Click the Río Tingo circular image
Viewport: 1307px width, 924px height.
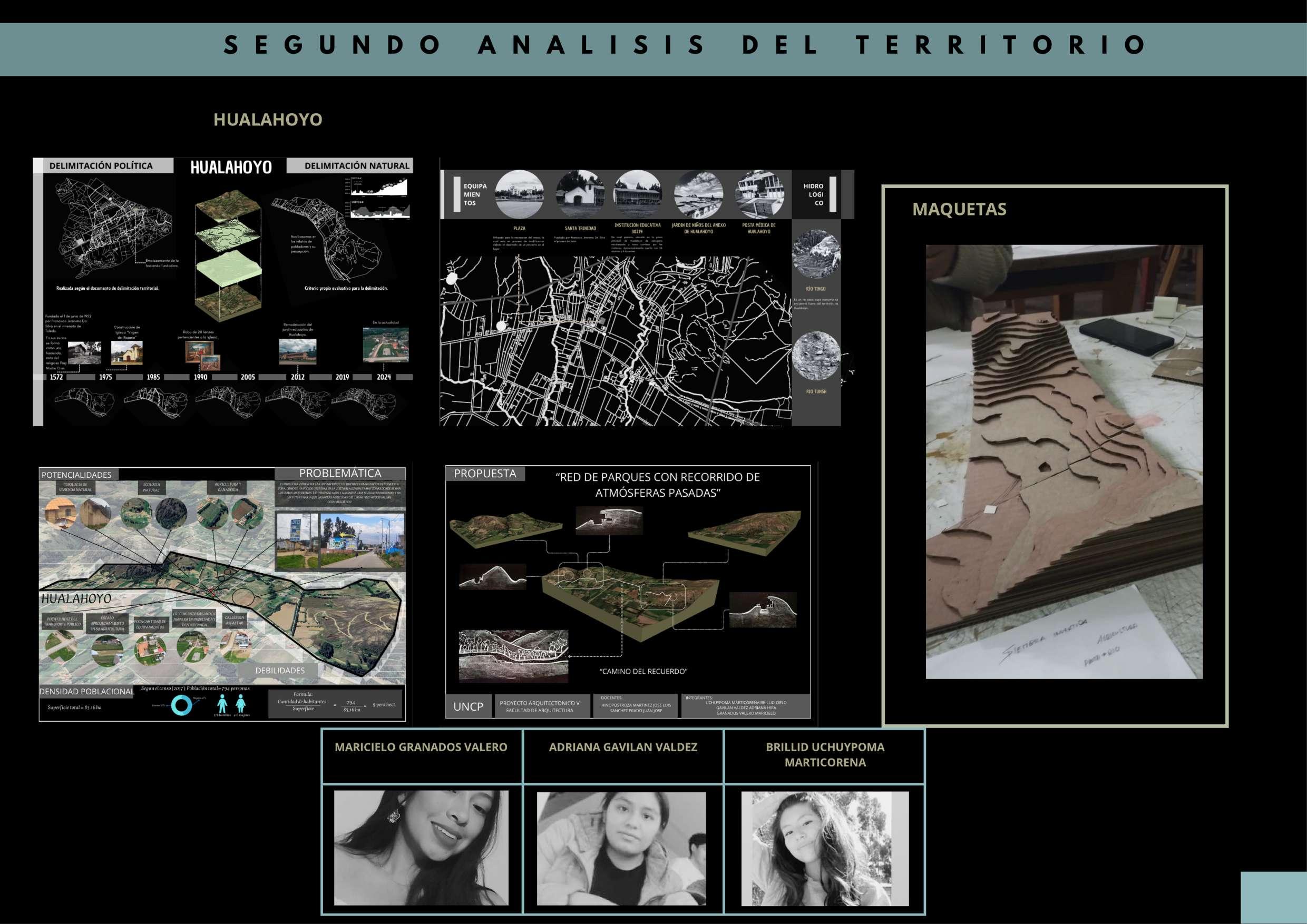tap(816, 254)
